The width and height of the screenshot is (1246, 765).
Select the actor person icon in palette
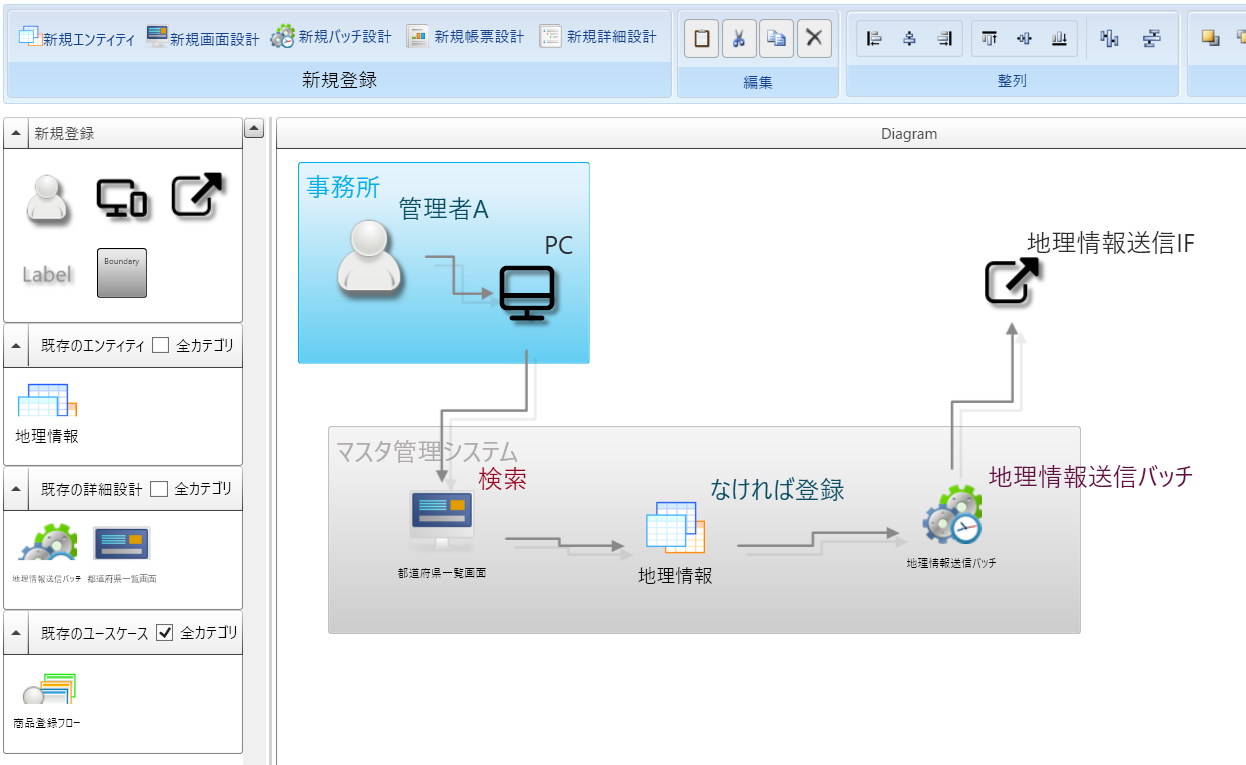46,197
